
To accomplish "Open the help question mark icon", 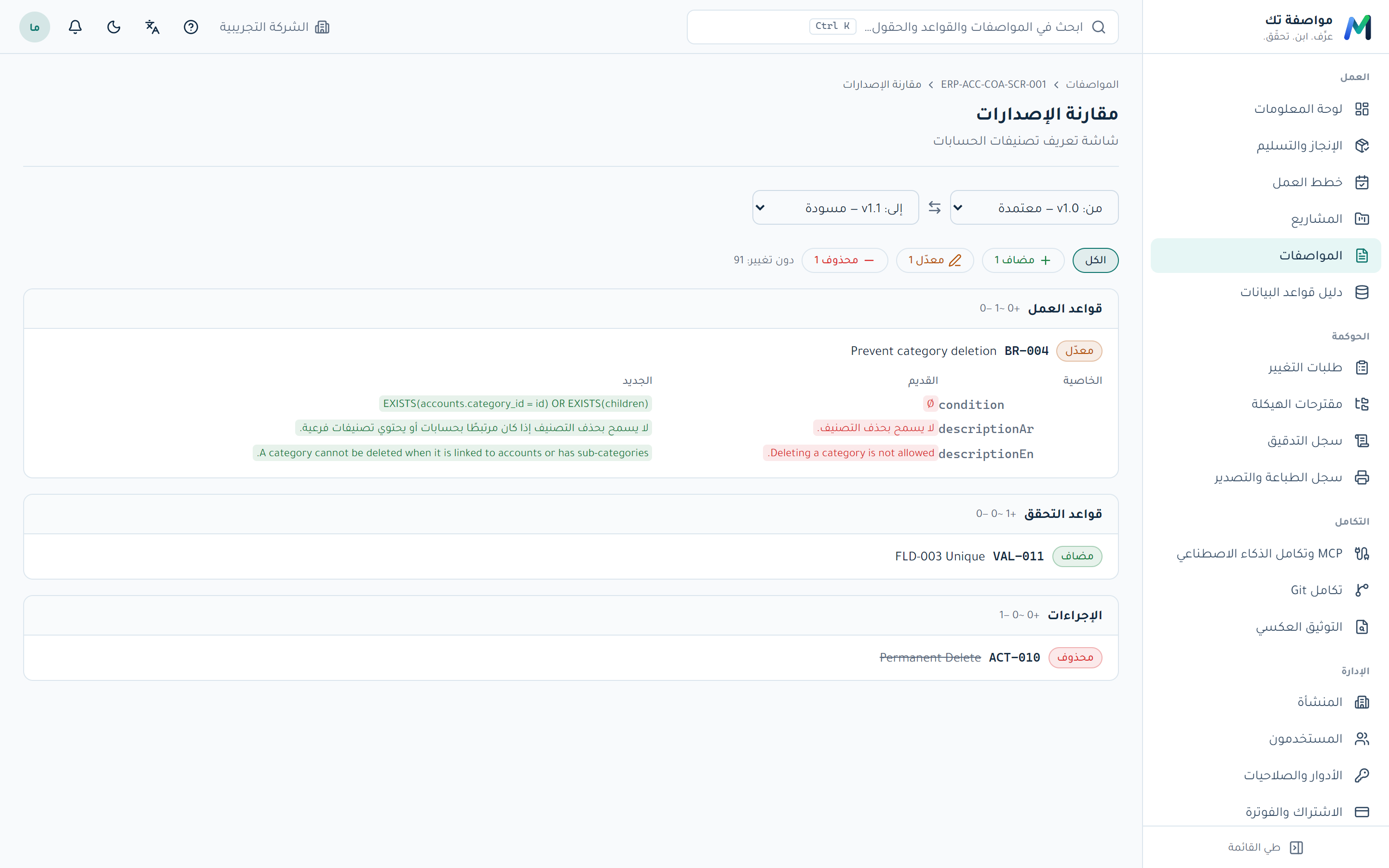I will coord(191,27).
